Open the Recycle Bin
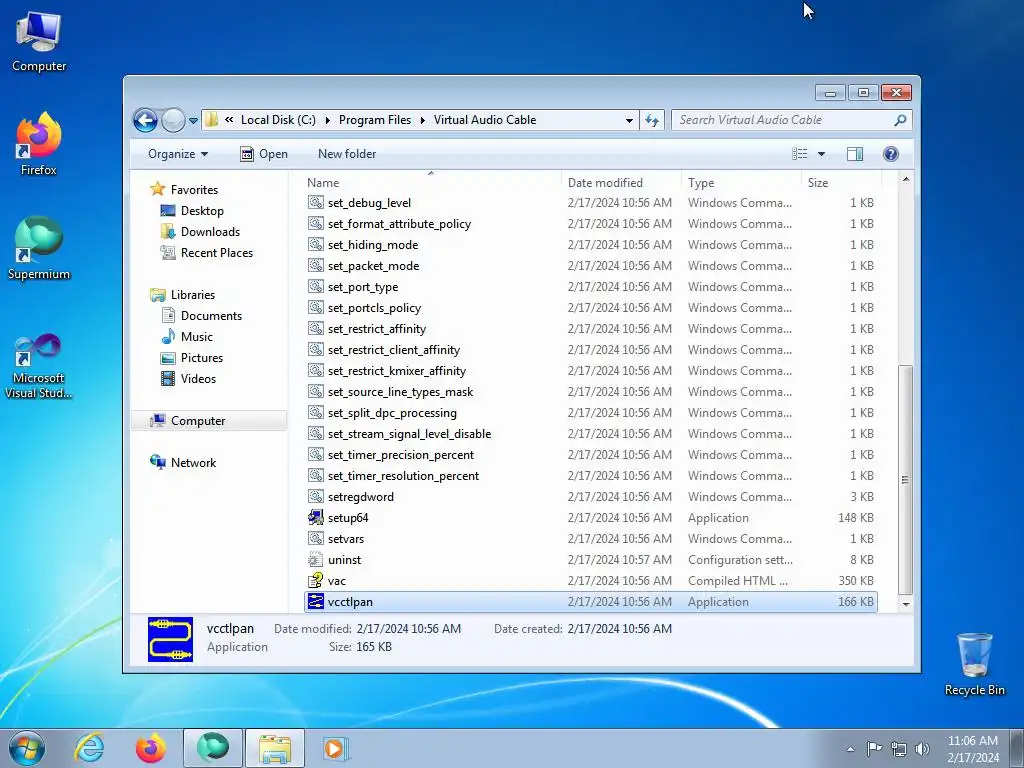 click(974, 664)
